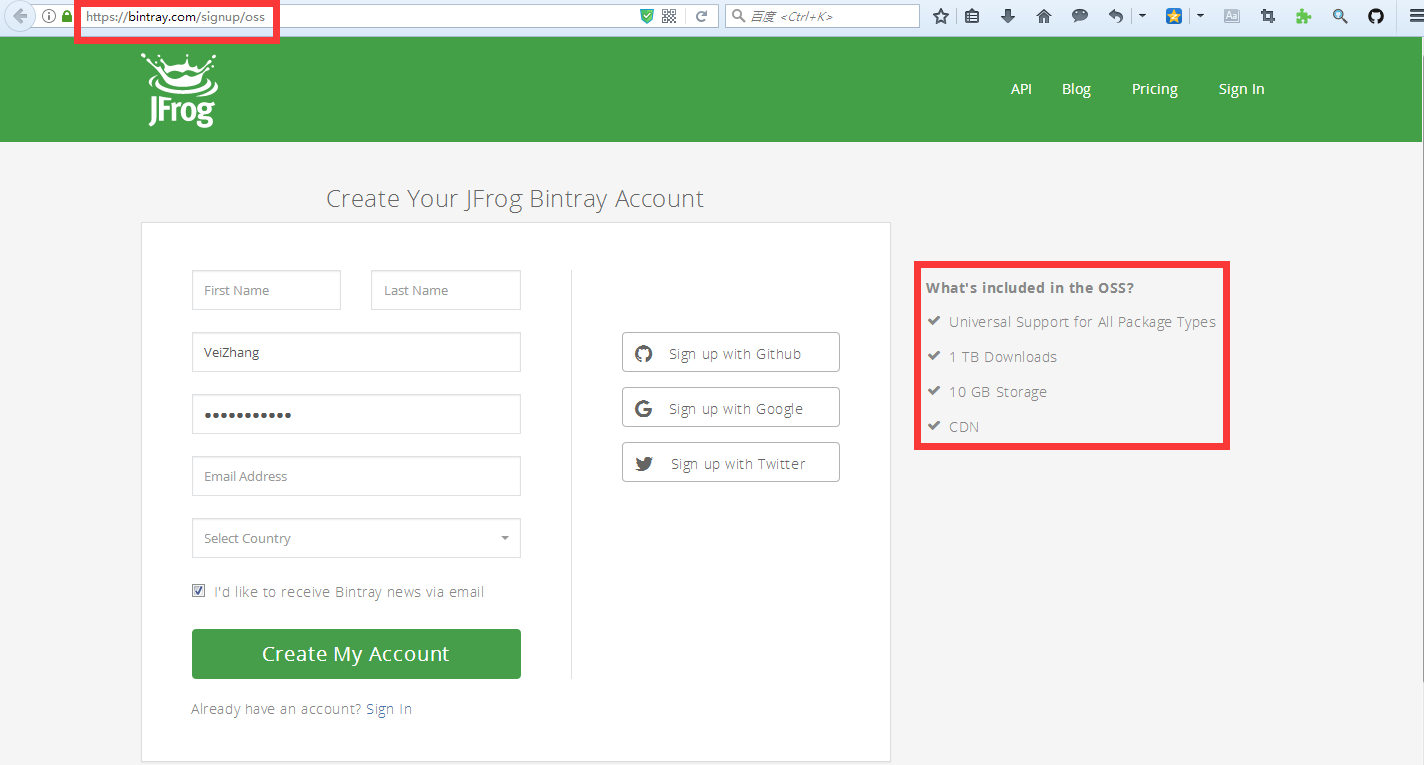Image resolution: width=1424 pixels, height=765 pixels.
Task: Sign up with Github button
Action: [731, 352]
